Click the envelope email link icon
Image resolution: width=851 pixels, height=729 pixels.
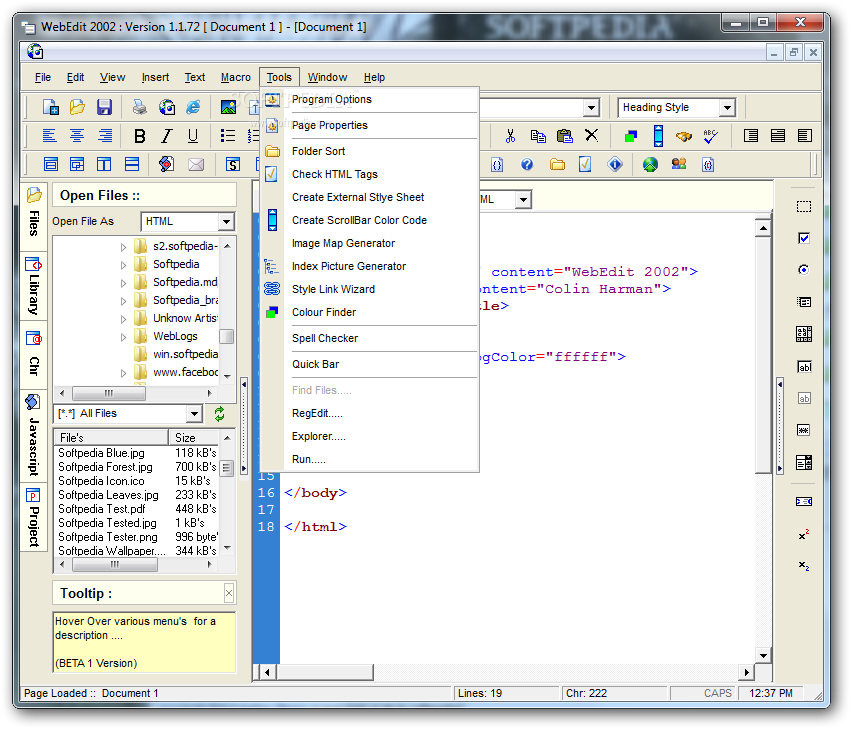coord(196,164)
